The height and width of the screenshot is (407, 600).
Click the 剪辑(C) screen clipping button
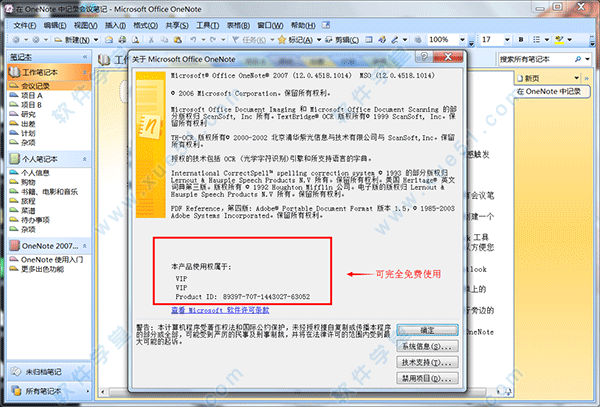coord(342,40)
